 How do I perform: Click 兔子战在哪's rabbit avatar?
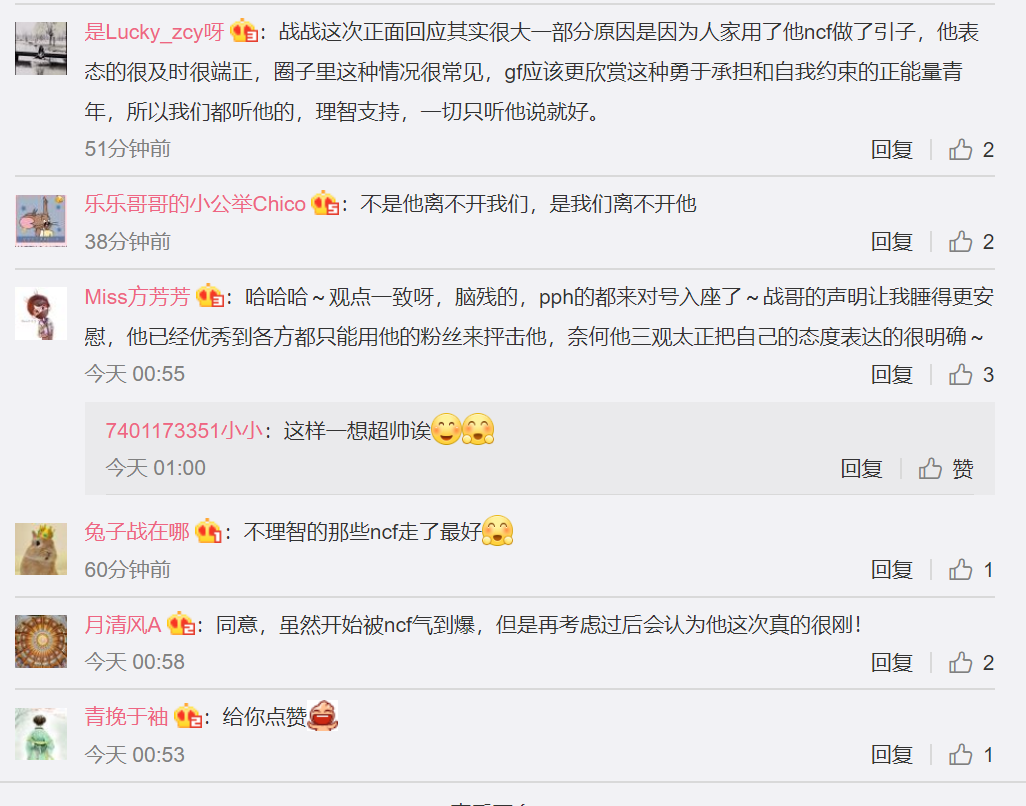[x=41, y=549]
